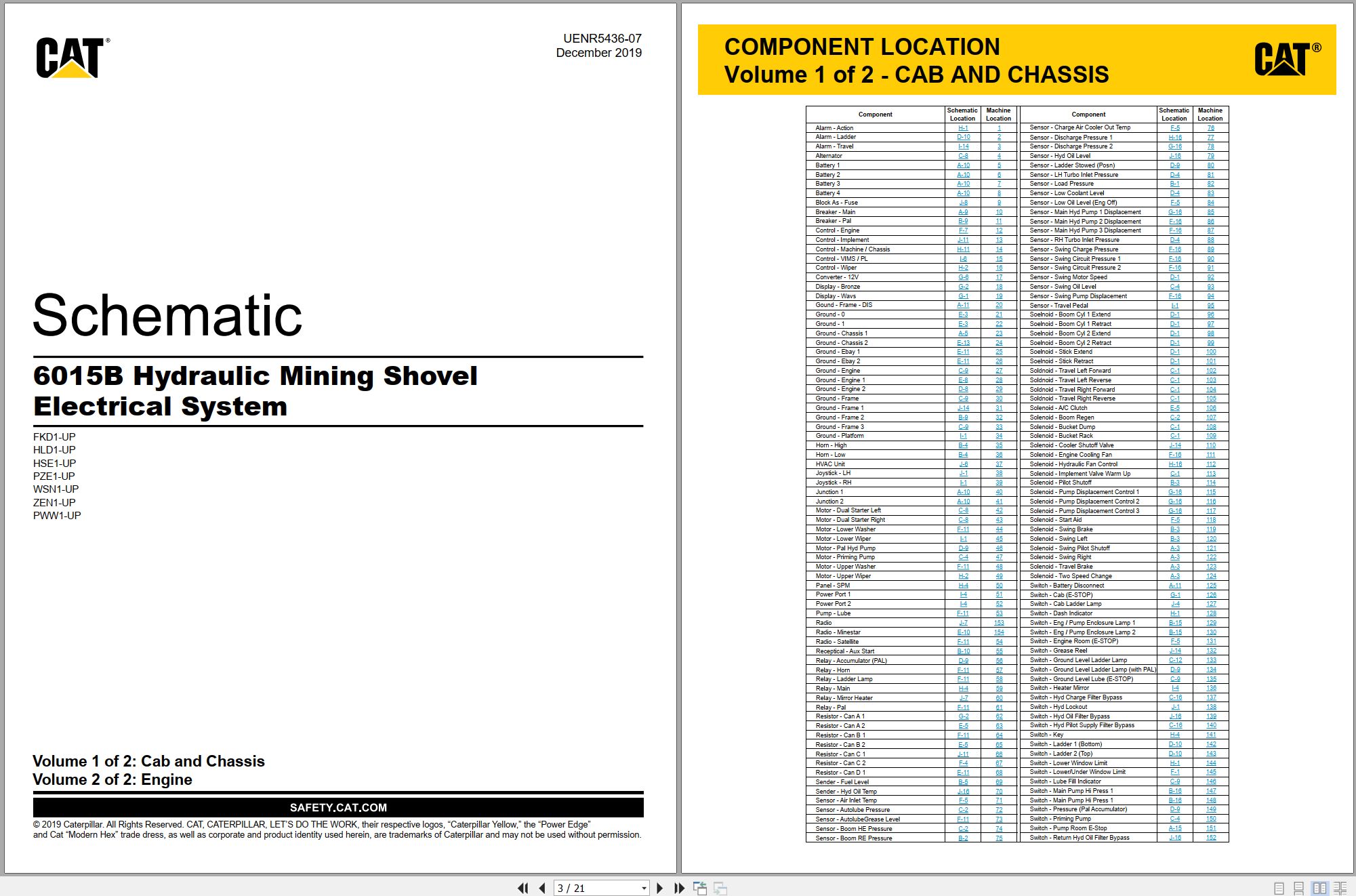Click the 'Joystick - LH' component text
Image resolution: width=1356 pixels, height=896 pixels.
pos(833,473)
